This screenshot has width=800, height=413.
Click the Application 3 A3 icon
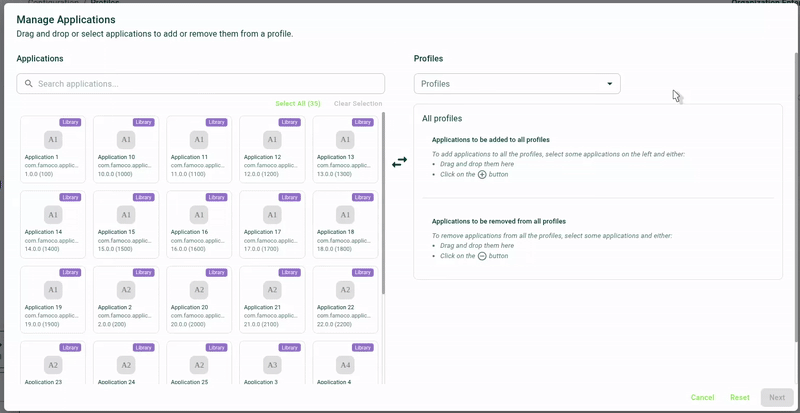pyautogui.click(x=272, y=365)
